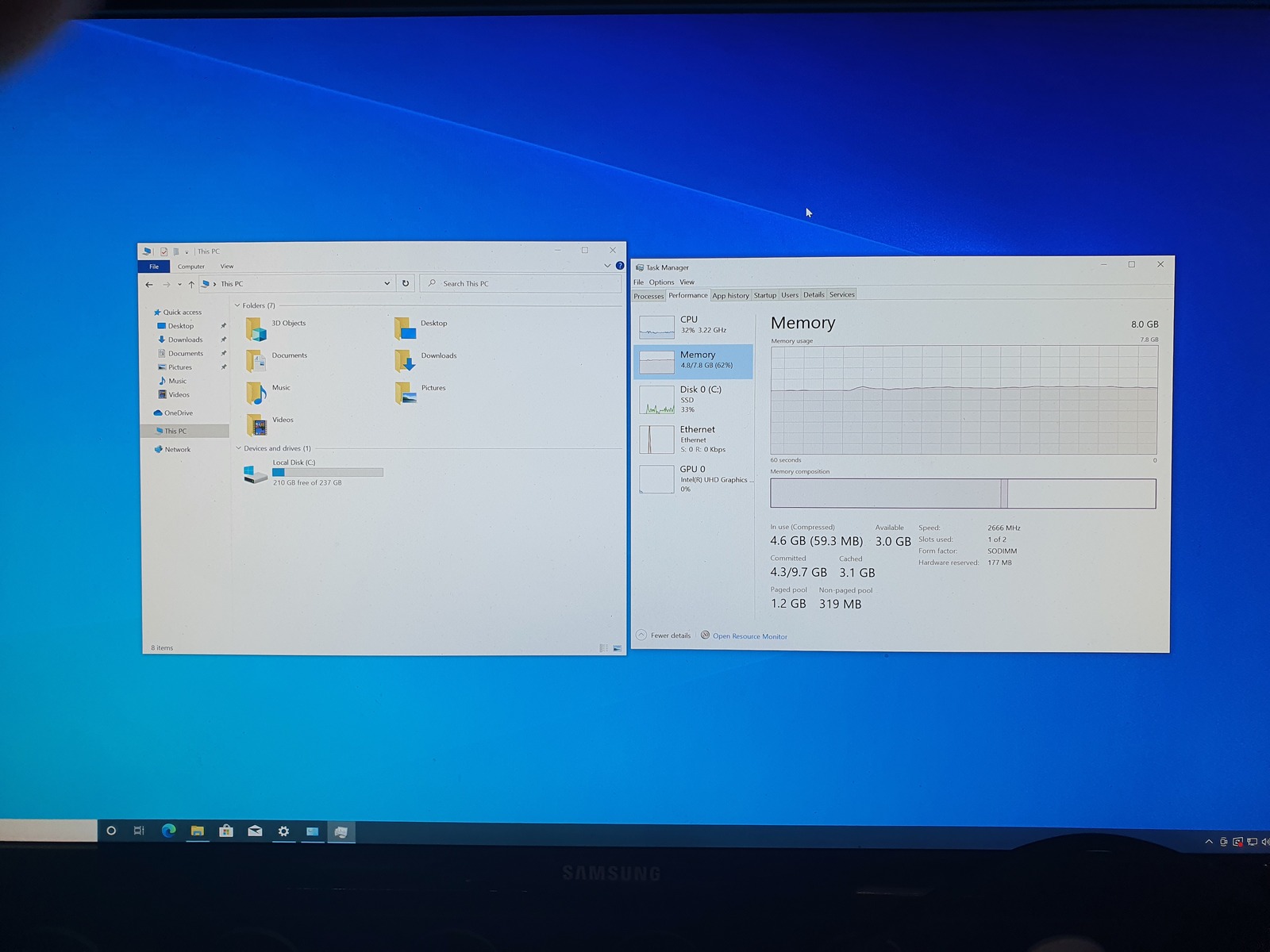Click the forward arrow in File Explorer
Screen dimensions: 1270x952
166,284
